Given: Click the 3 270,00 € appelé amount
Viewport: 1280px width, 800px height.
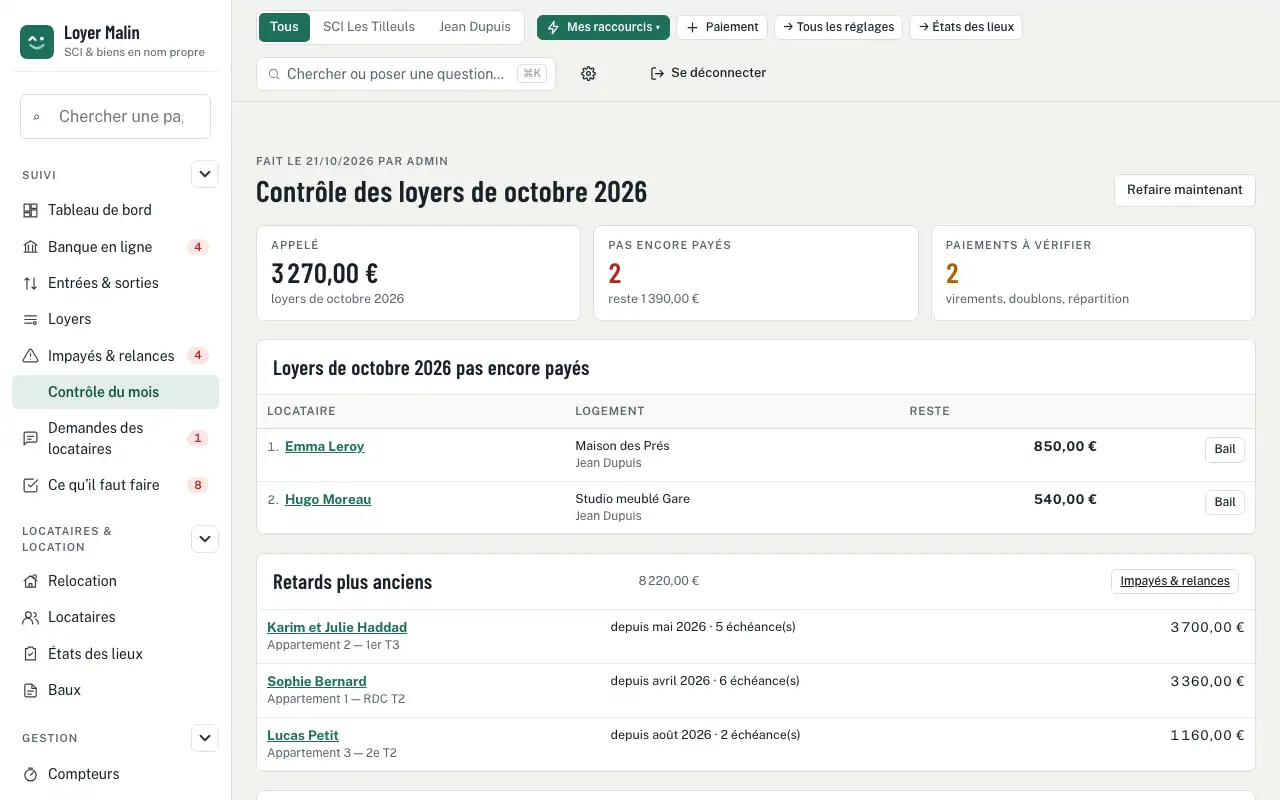Looking at the screenshot, I should (x=324, y=273).
